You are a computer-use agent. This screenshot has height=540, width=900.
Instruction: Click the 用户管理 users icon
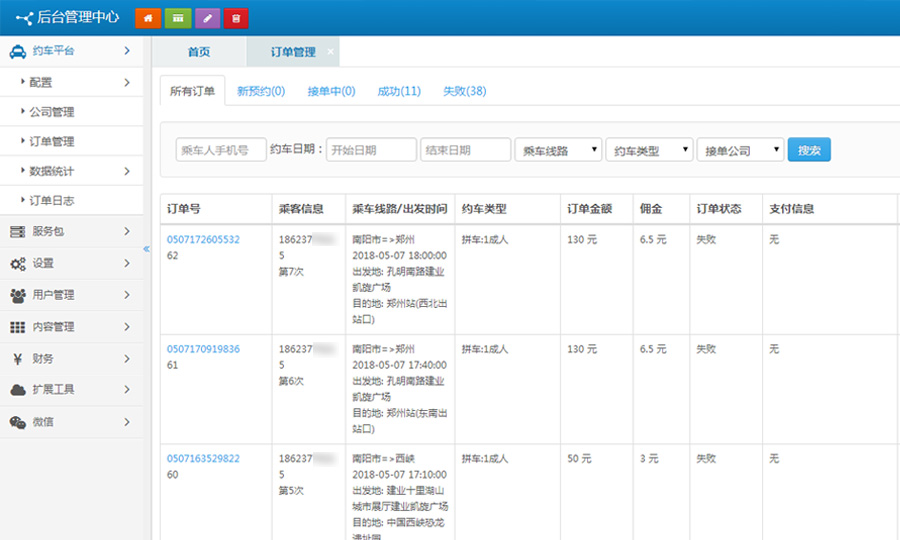point(17,295)
